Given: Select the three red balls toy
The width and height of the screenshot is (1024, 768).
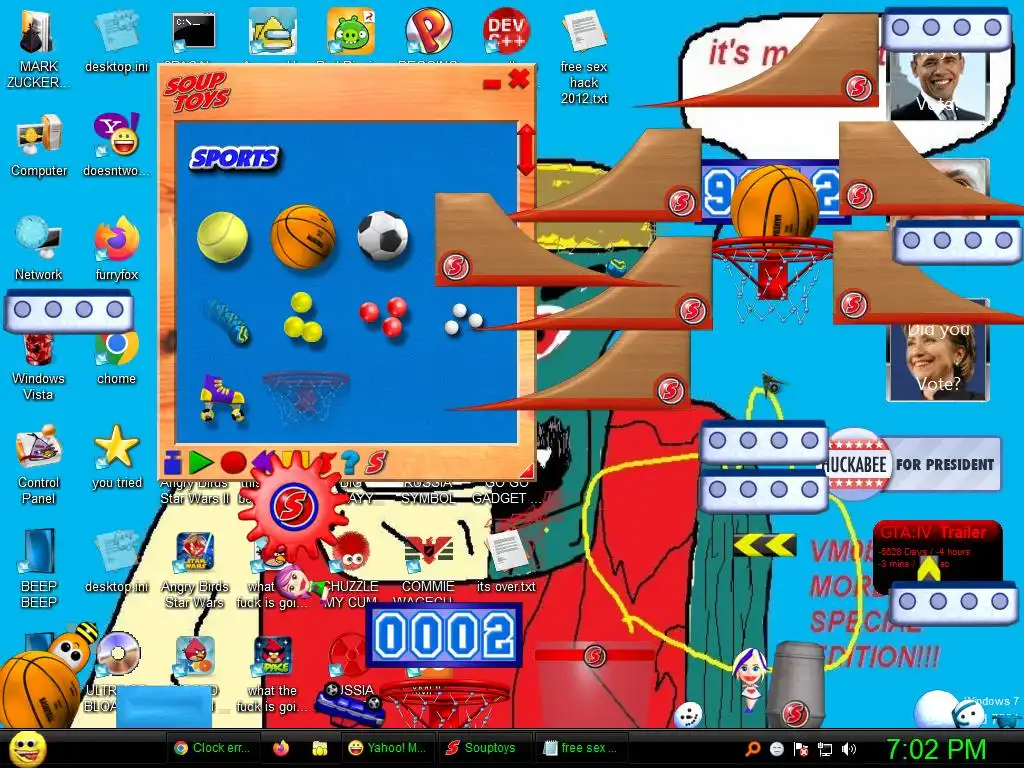Looking at the screenshot, I should tap(383, 316).
